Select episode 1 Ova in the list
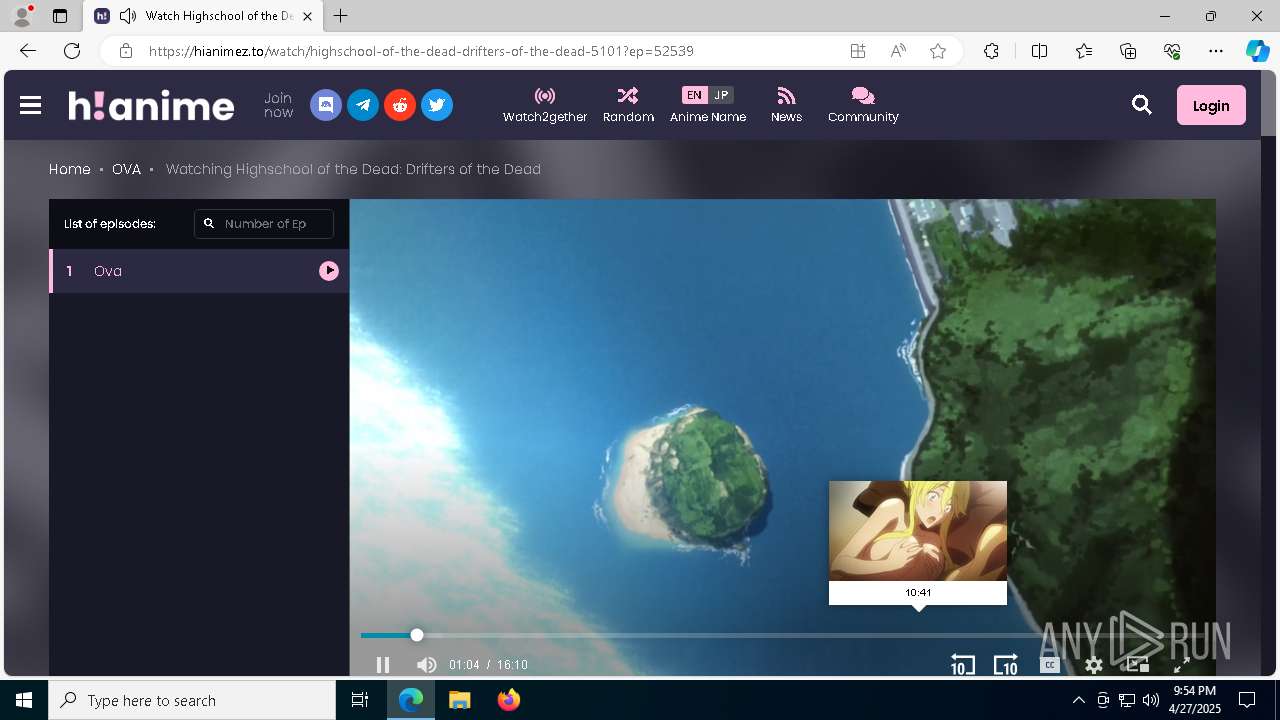The image size is (1280, 720). tap(199, 271)
